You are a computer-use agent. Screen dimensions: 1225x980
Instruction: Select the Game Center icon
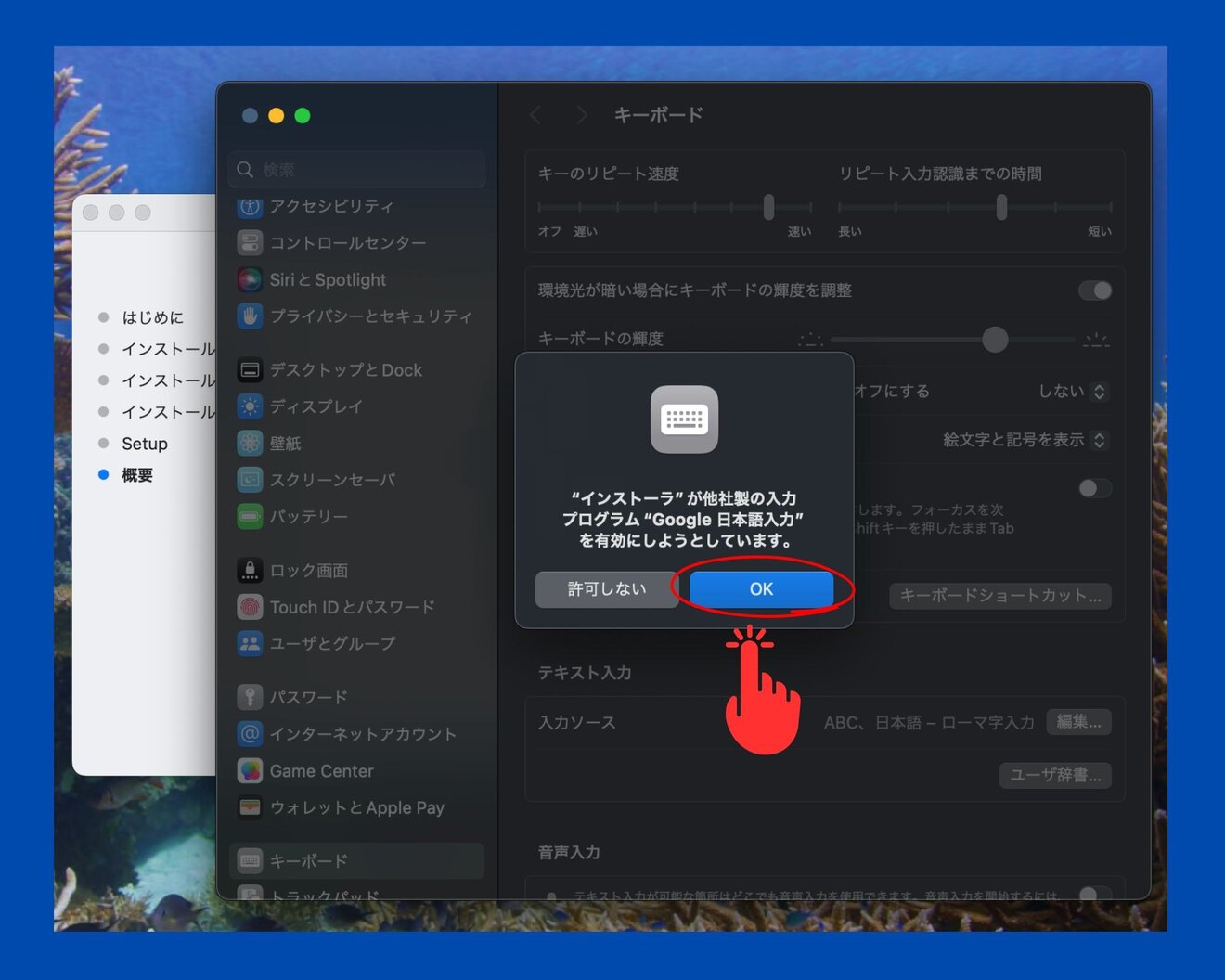coord(250,770)
